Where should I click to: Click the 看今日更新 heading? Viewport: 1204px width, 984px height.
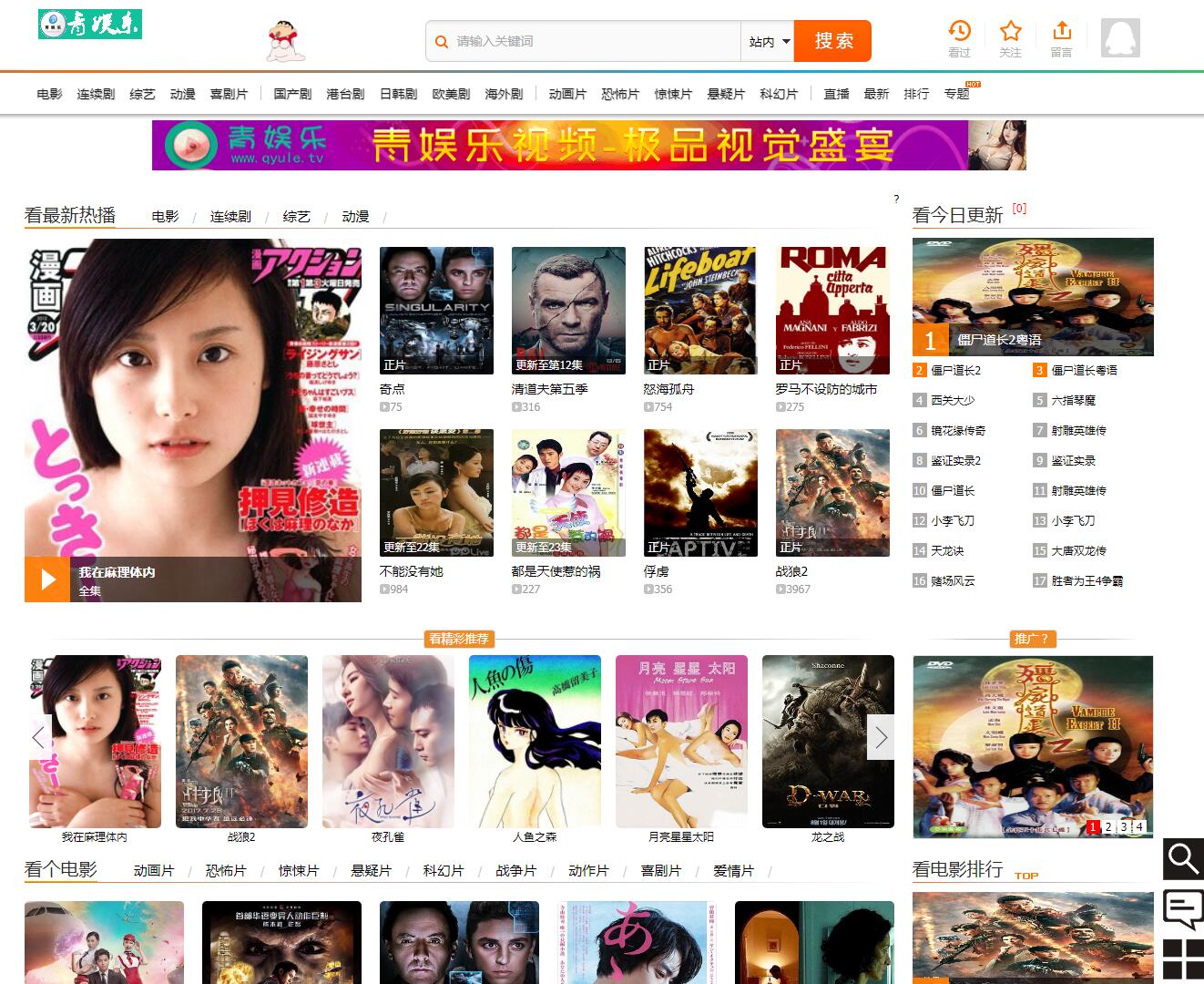click(957, 215)
